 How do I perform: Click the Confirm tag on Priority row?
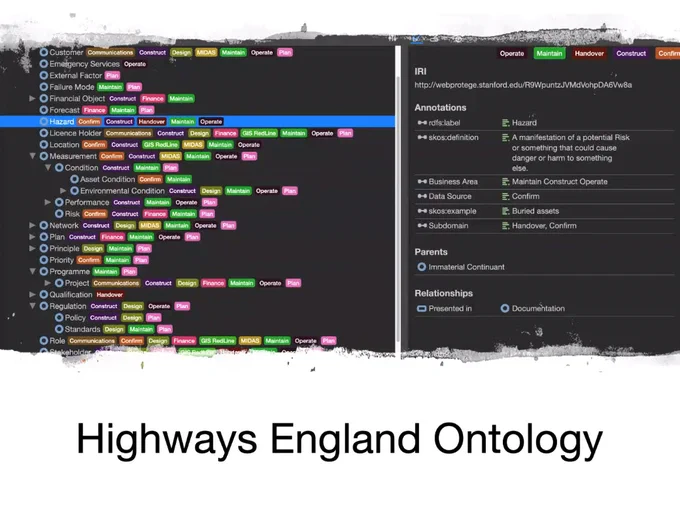[x=89, y=260]
